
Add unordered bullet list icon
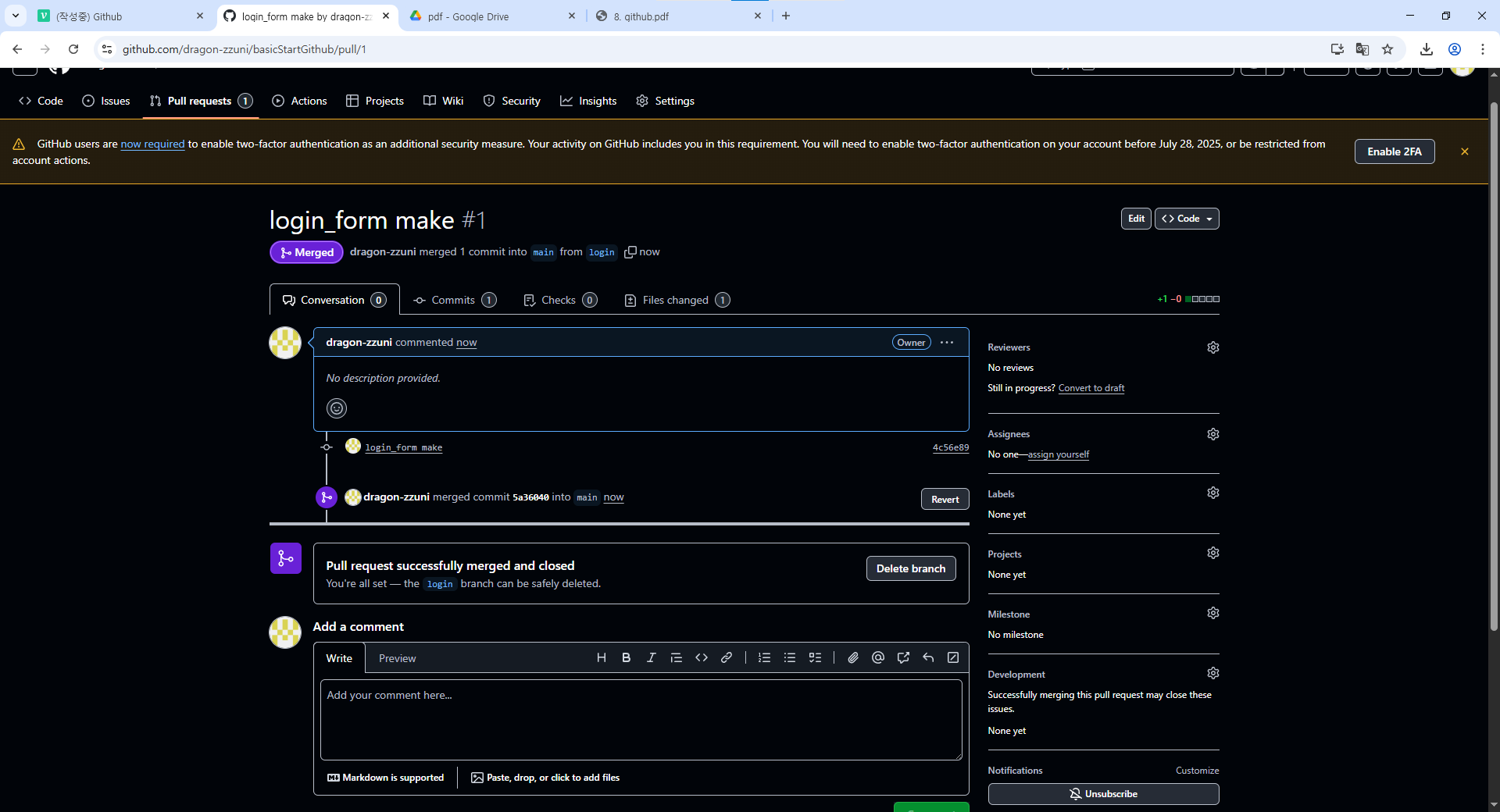(790, 658)
